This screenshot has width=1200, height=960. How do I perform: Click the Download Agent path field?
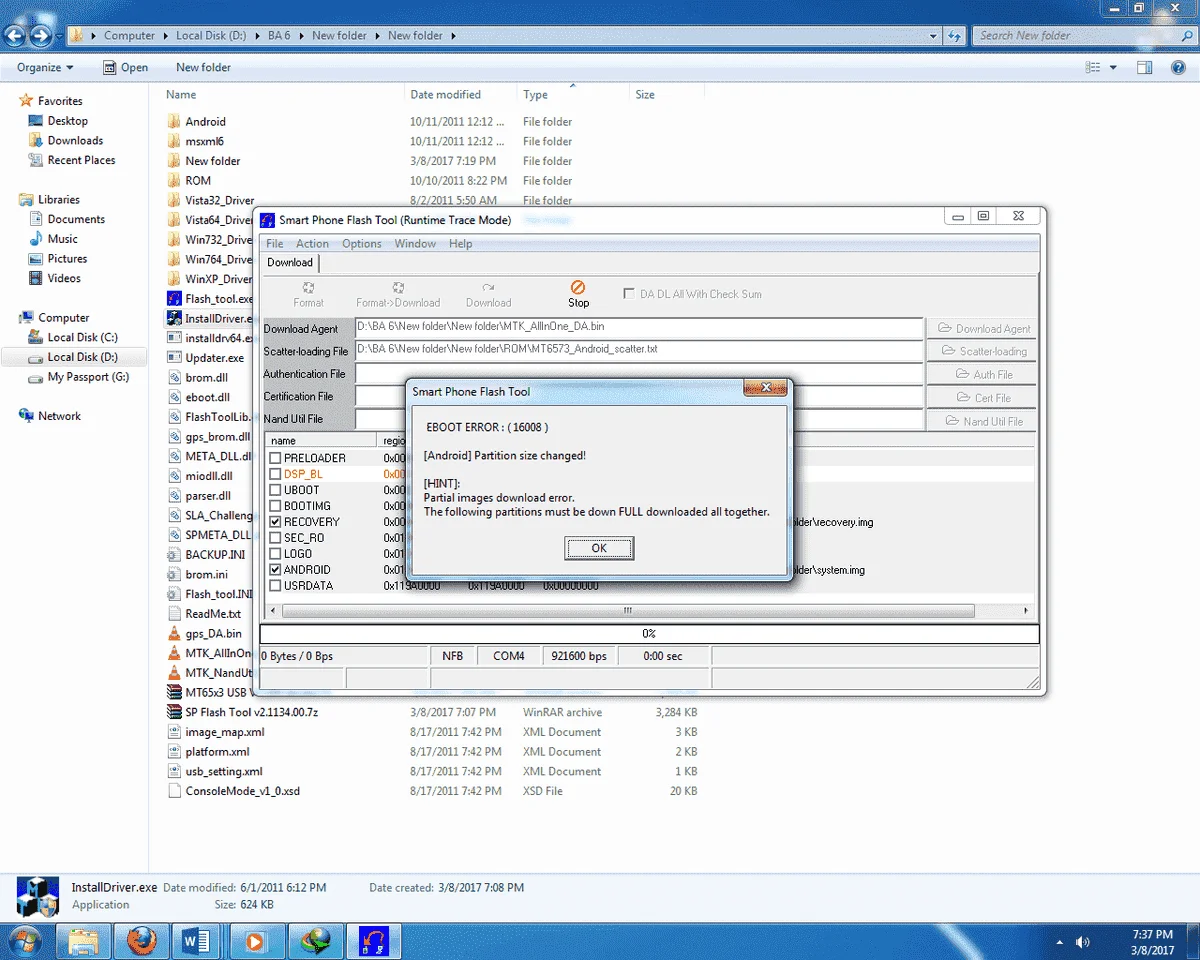639,328
